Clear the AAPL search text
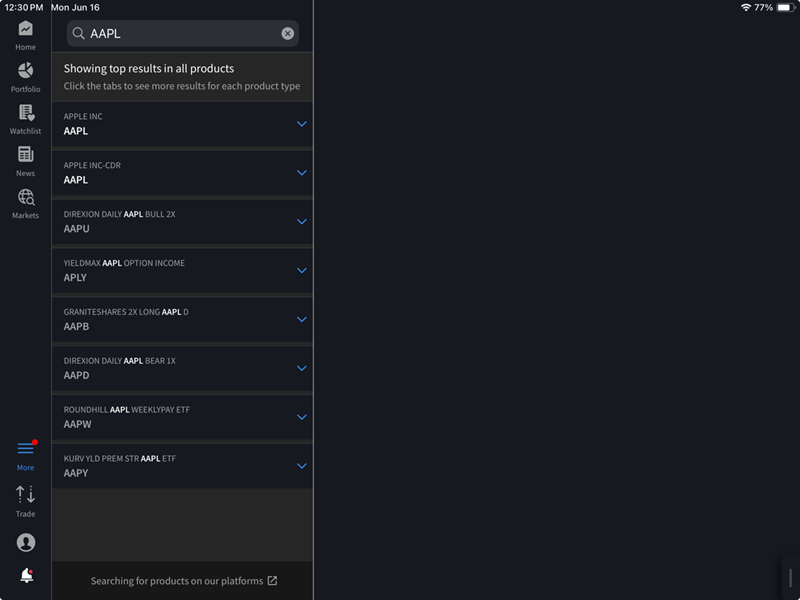 coord(287,33)
